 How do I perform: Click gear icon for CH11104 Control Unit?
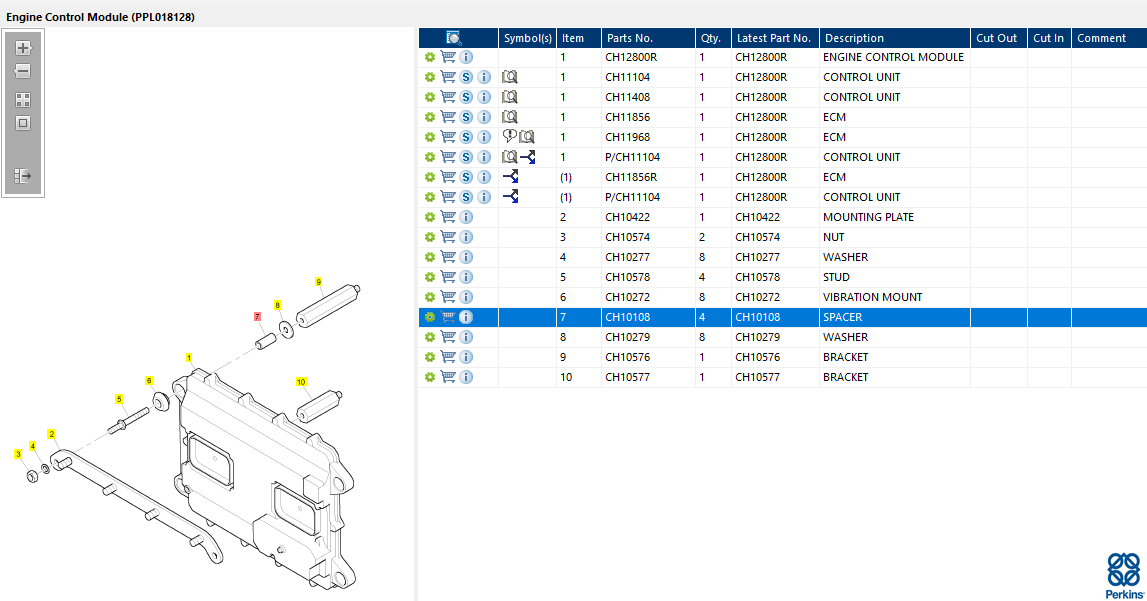(x=429, y=77)
